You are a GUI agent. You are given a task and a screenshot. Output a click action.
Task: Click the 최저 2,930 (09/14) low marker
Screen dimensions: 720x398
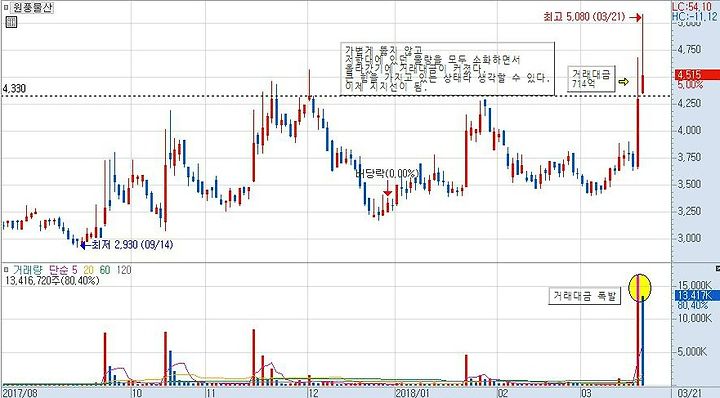132,245
